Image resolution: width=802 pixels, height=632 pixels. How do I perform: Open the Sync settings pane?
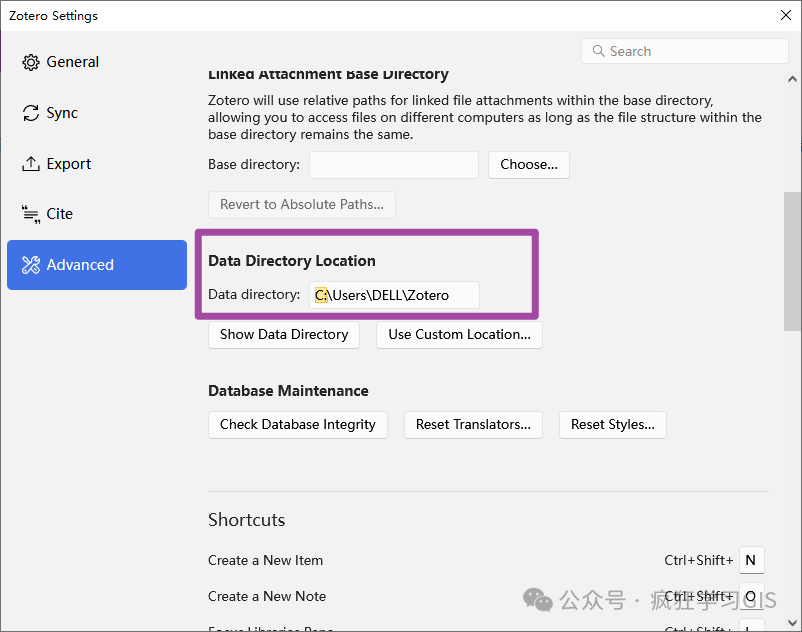tap(97, 112)
